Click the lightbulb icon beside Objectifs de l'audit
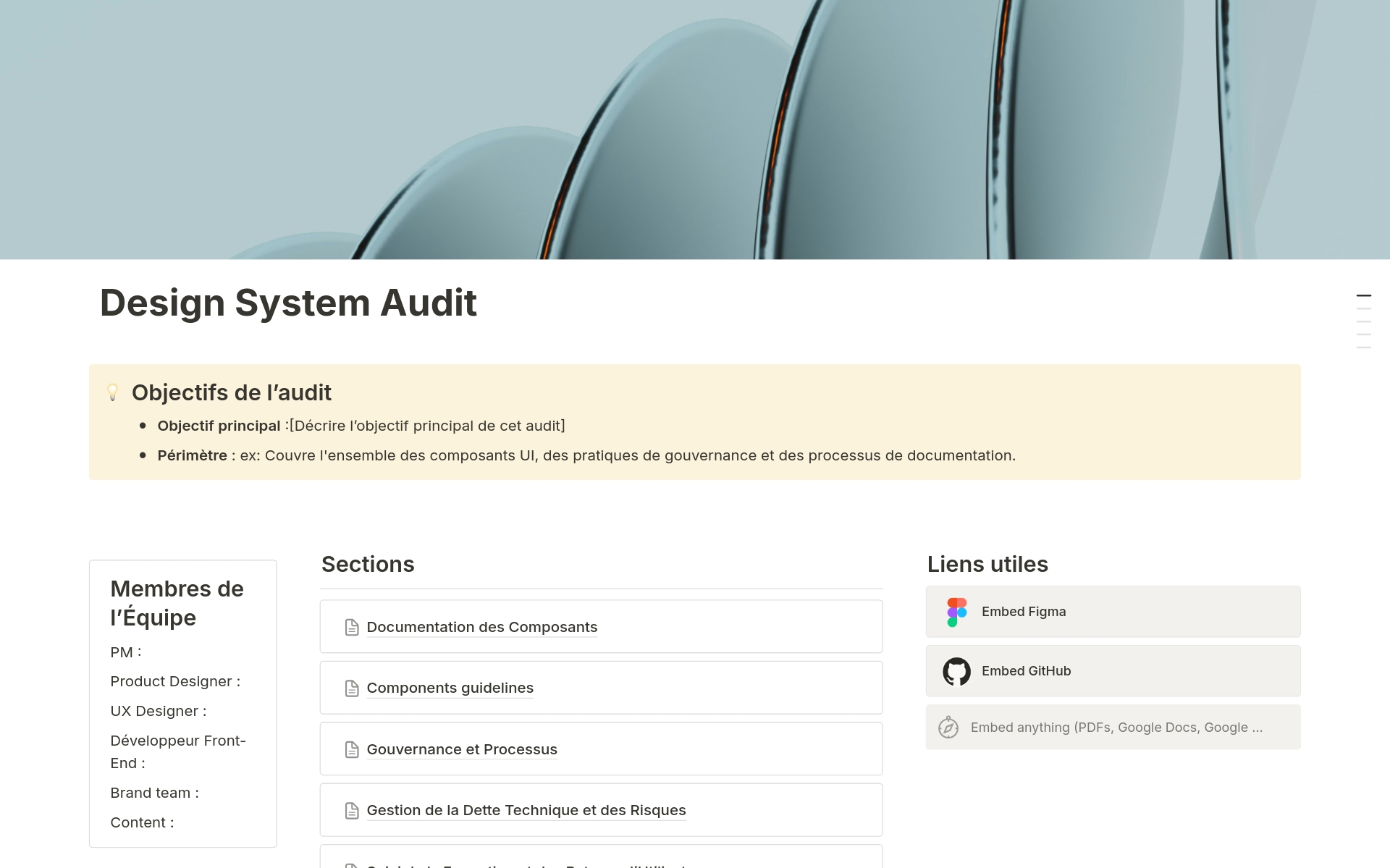Image resolution: width=1390 pixels, height=868 pixels. (x=113, y=392)
